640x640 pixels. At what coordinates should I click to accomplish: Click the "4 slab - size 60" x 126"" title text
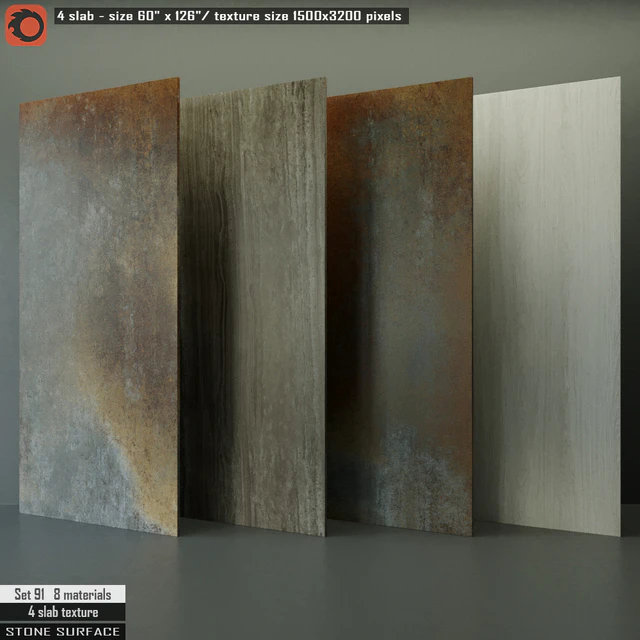(x=132, y=16)
